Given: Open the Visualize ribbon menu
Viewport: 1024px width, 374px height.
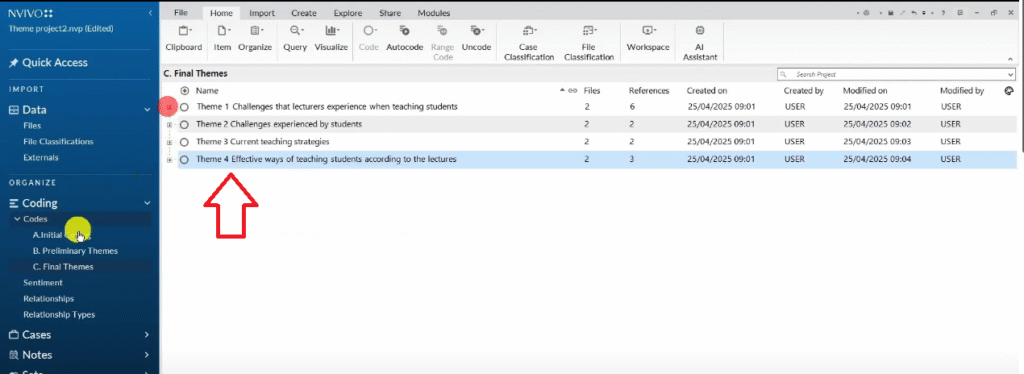Looking at the screenshot, I should tap(331, 39).
